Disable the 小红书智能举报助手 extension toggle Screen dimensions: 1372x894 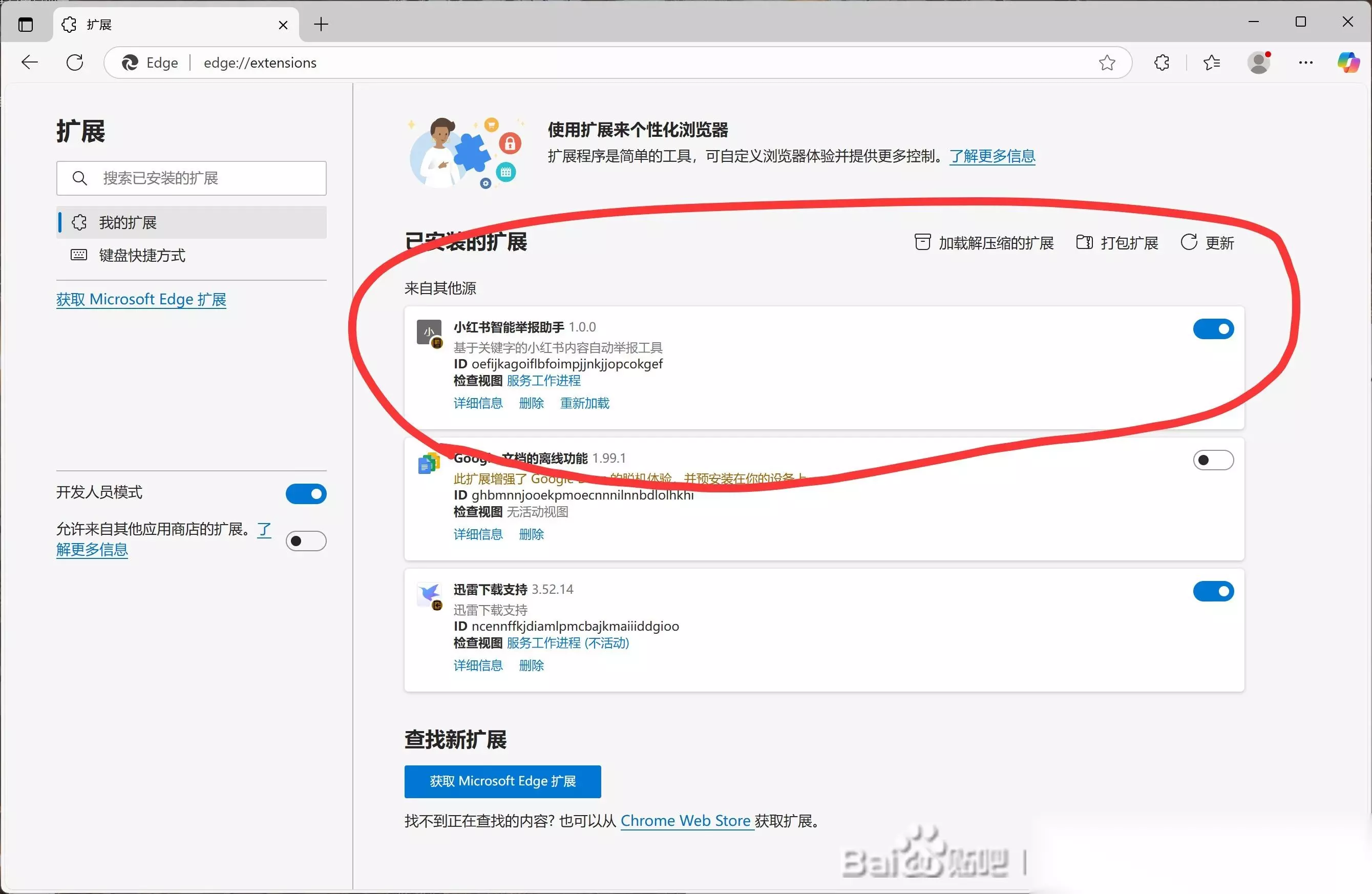pos(1213,329)
